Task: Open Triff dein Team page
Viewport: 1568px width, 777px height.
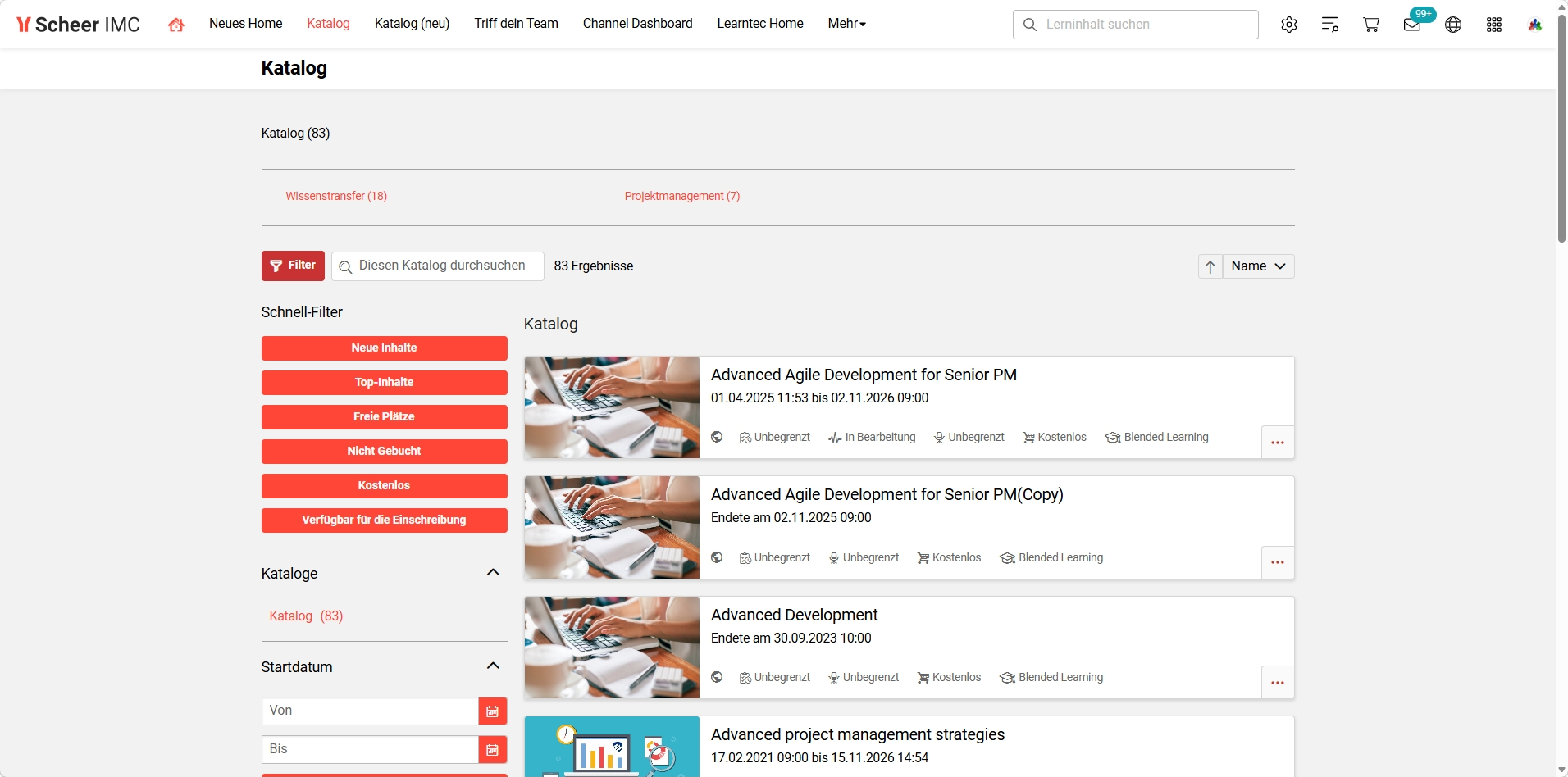Action: click(x=516, y=24)
